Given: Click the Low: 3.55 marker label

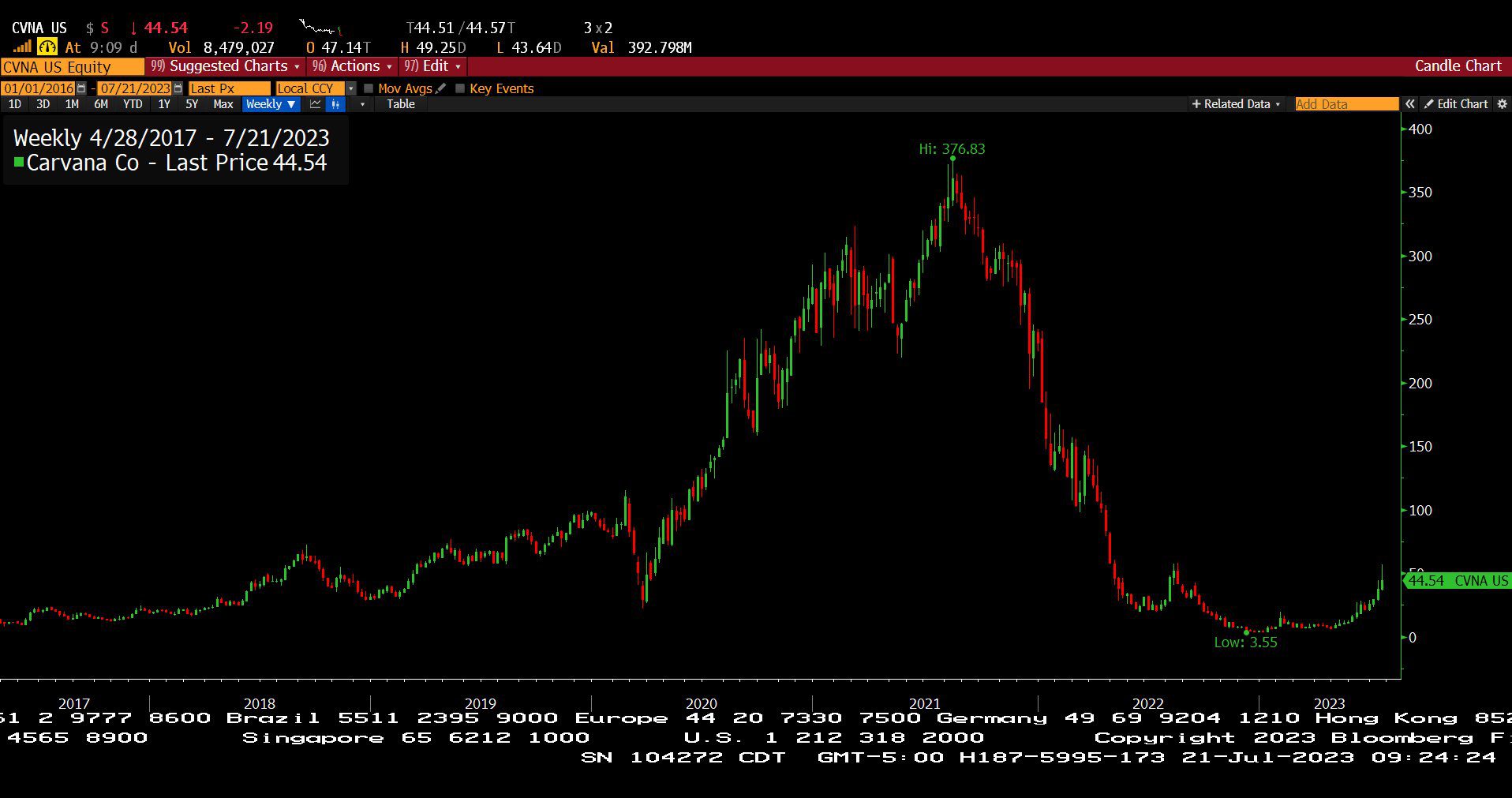Looking at the screenshot, I should click(1245, 642).
